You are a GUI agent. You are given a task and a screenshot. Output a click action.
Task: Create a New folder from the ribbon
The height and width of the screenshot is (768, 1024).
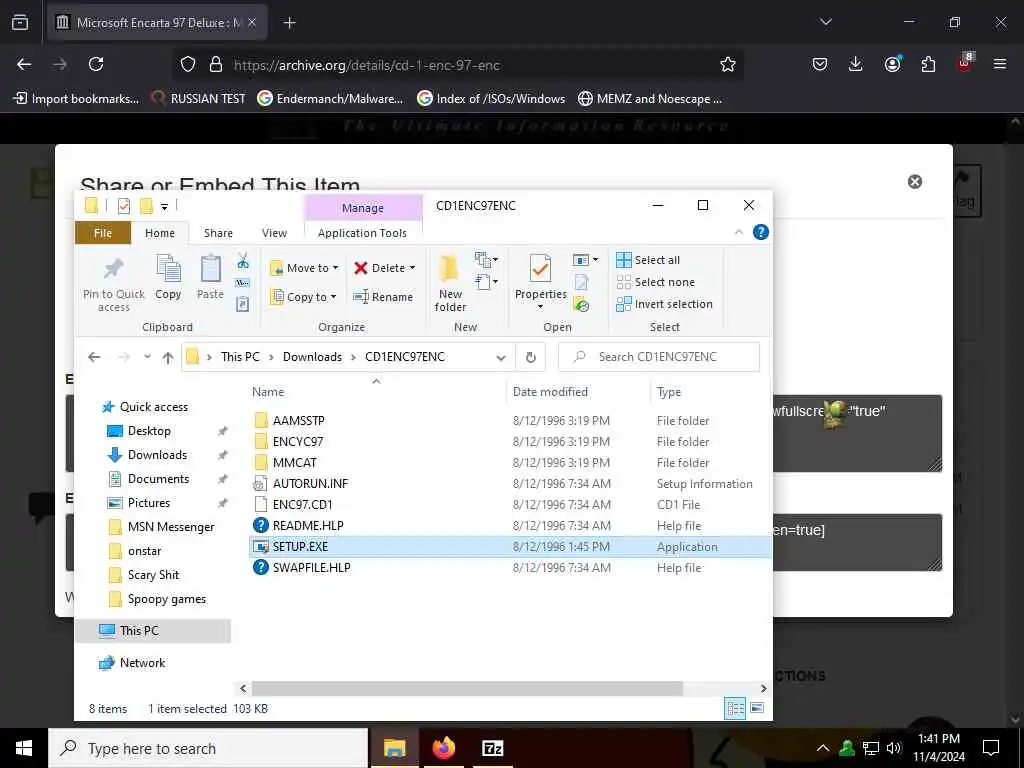(450, 283)
